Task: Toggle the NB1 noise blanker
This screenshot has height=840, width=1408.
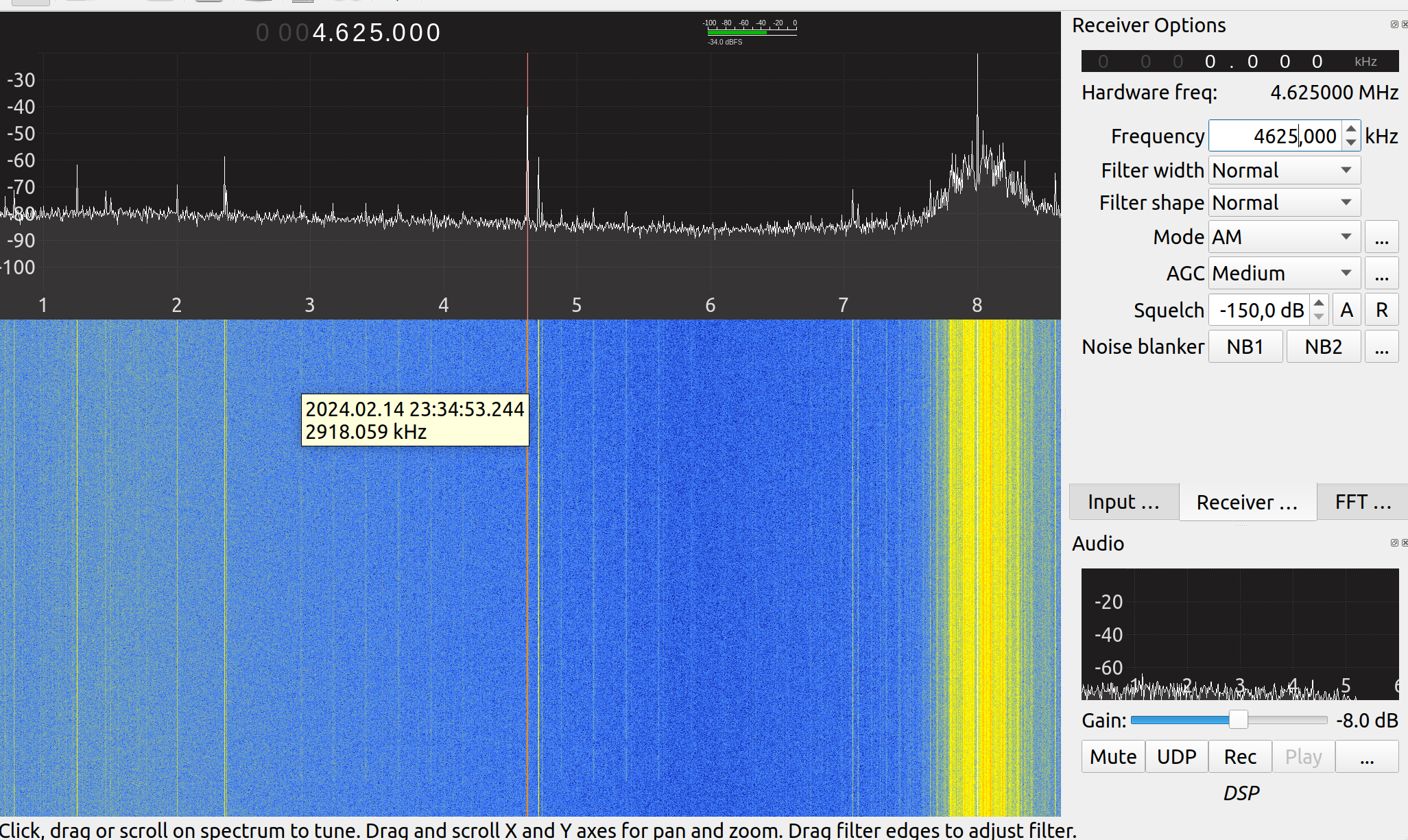Action: pyautogui.click(x=1245, y=347)
